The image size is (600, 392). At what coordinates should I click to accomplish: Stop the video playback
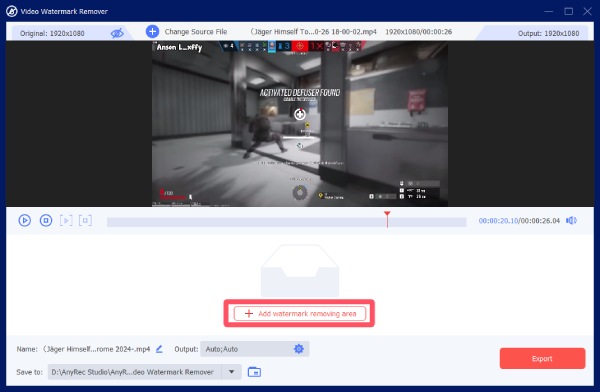(x=46, y=220)
